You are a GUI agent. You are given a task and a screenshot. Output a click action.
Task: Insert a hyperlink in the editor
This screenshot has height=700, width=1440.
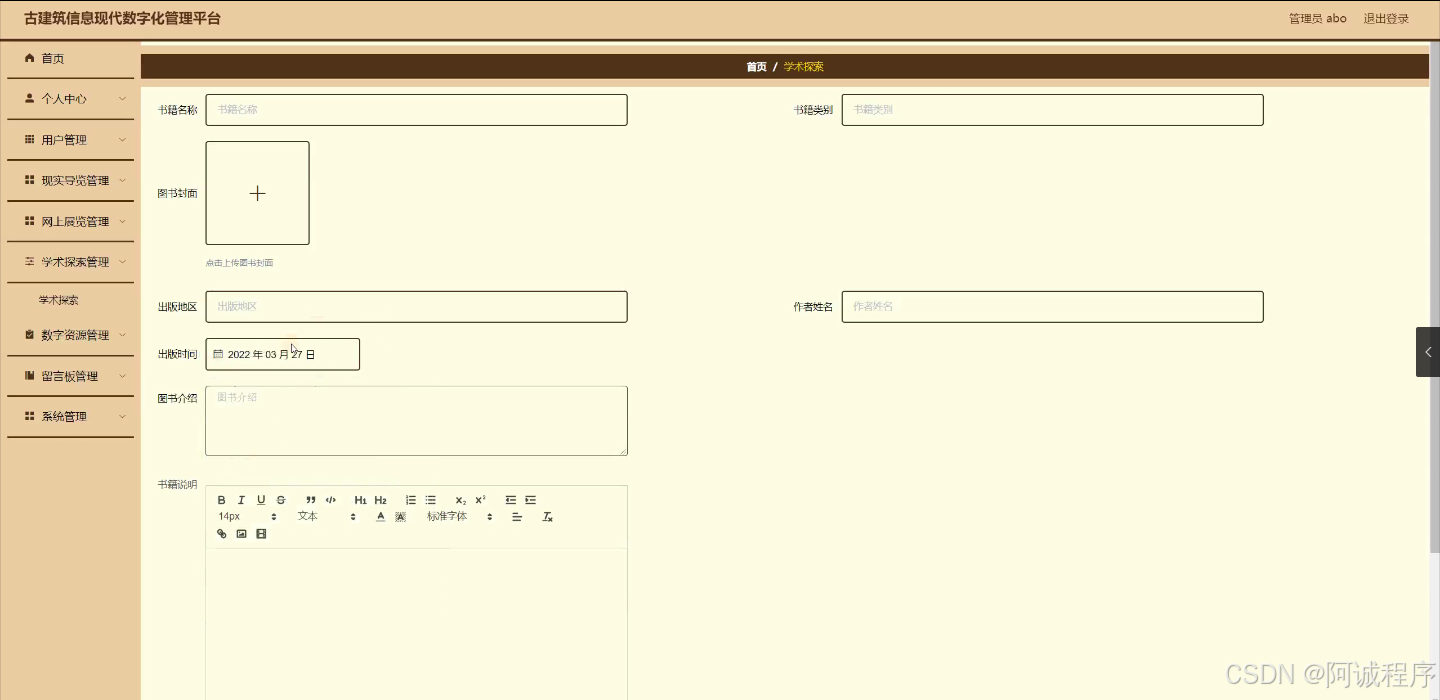tap(222, 534)
